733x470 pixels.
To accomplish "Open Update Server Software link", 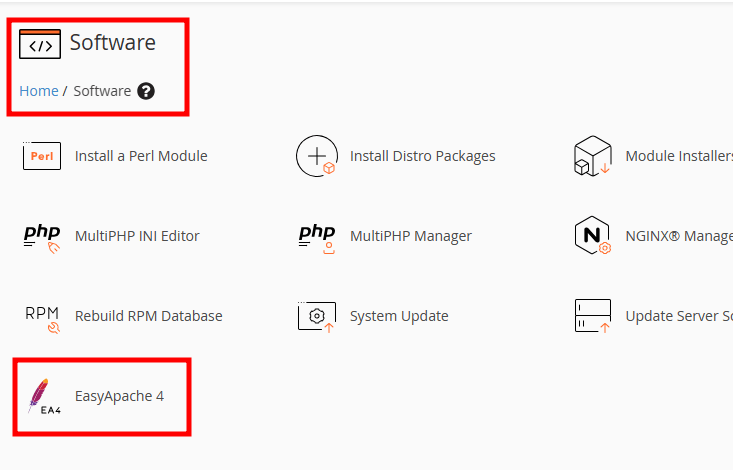I will (679, 316).
